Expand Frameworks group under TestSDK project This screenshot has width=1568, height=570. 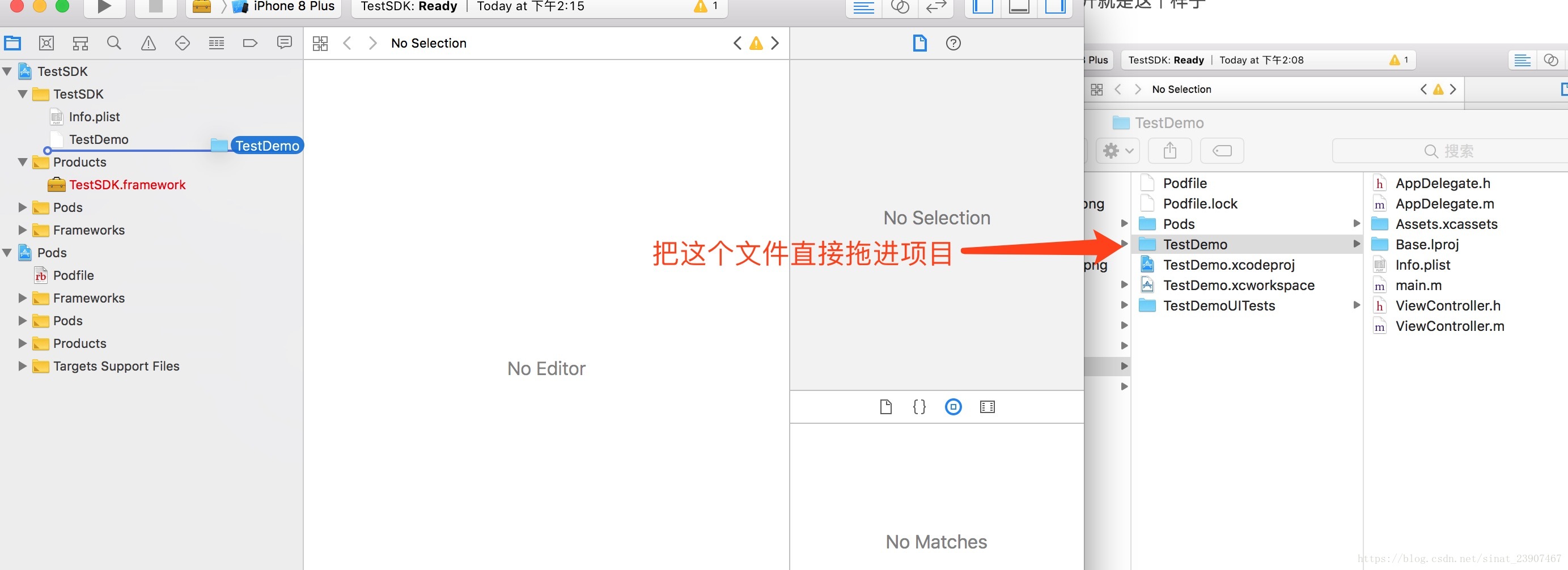[x=23, y=230]
